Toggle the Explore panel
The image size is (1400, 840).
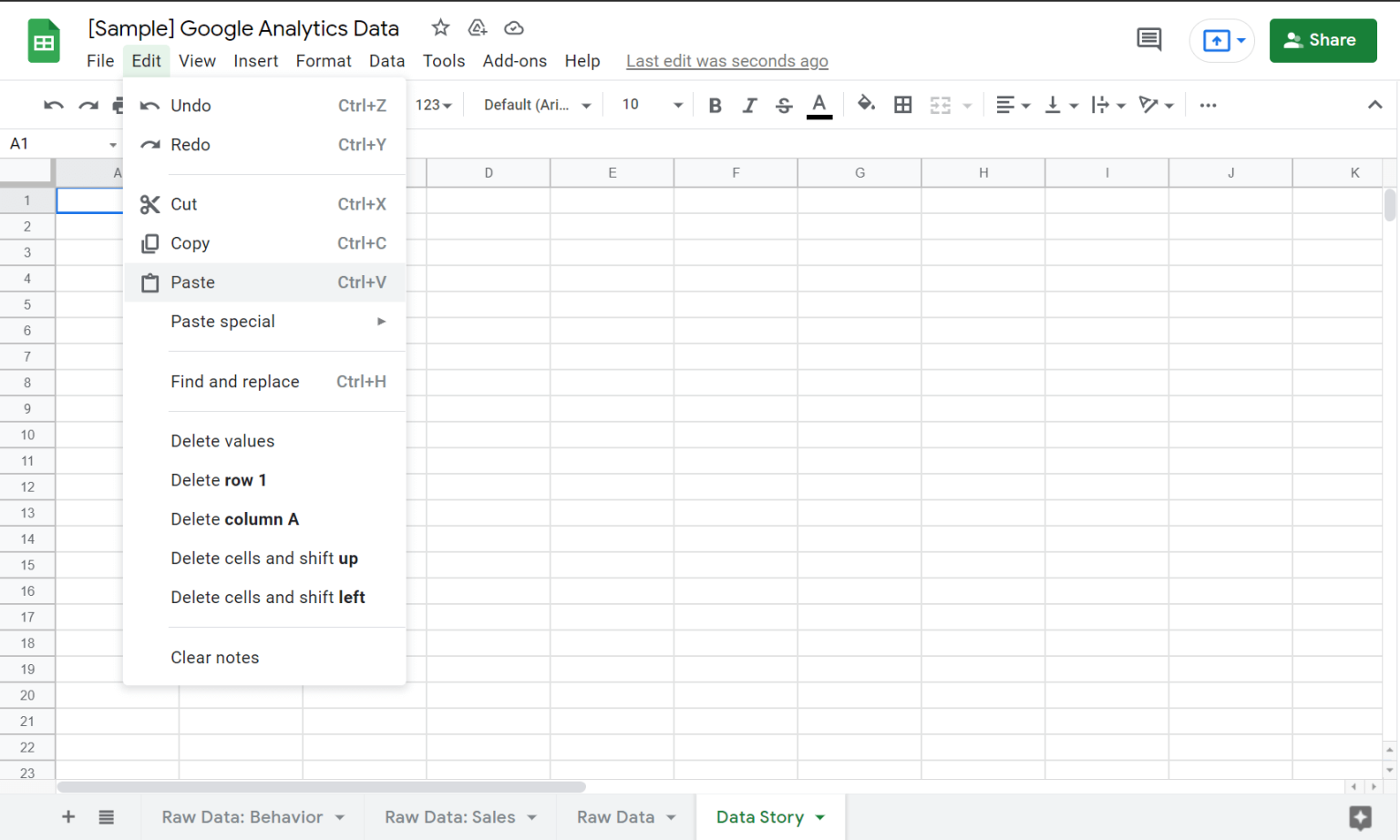pos(1359,817)
